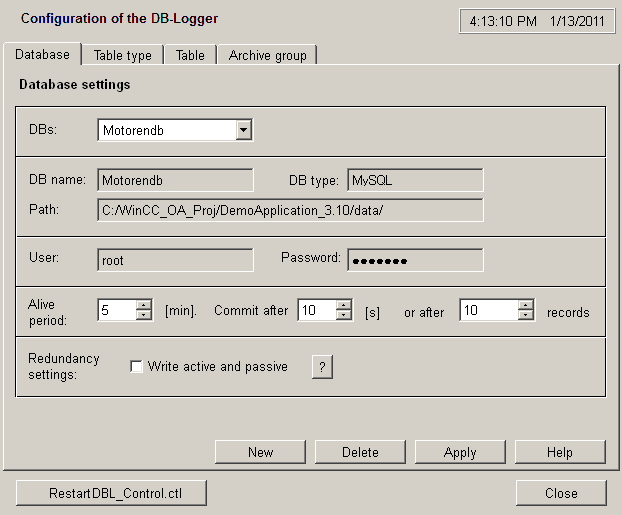Apply the database settings
The image size is (622, 515).
[460, 452]
